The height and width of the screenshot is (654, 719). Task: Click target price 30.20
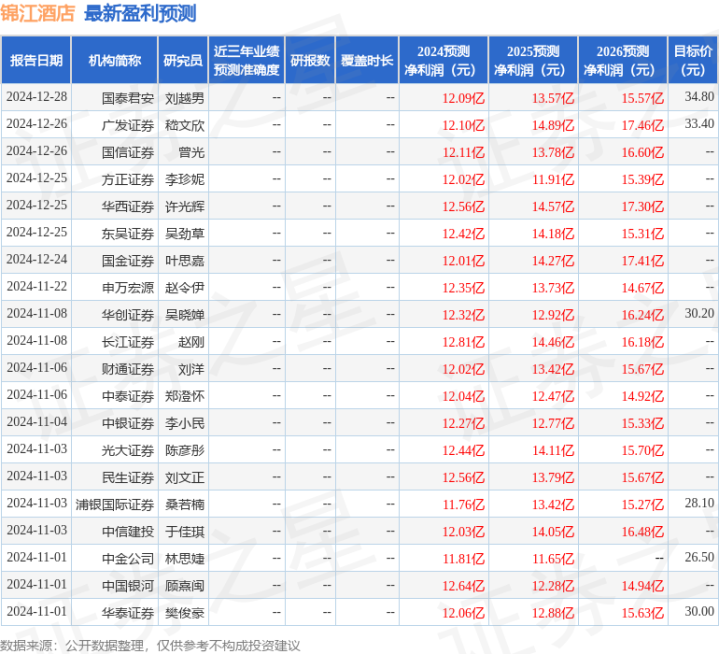(699, 313)
